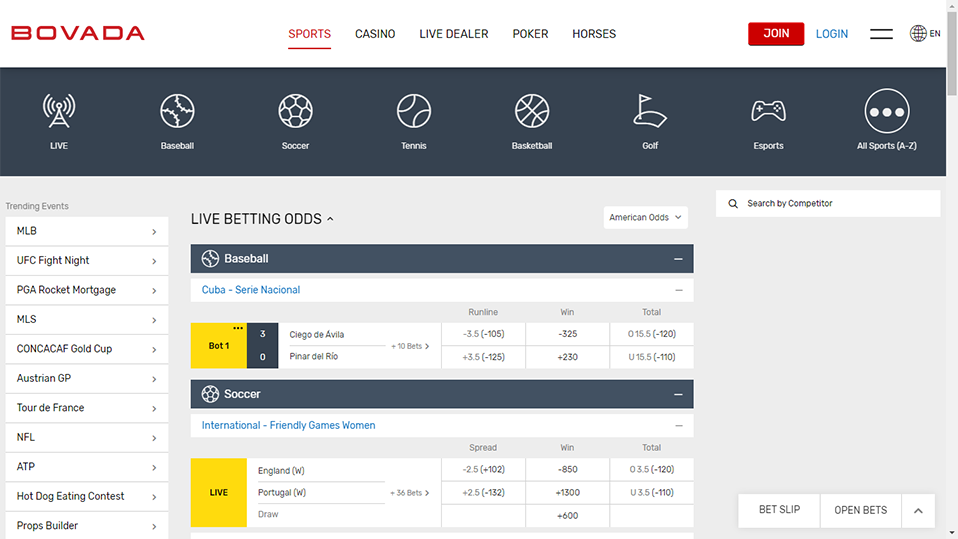Open the American Odds format dropdown

click(x=645, y=217)
